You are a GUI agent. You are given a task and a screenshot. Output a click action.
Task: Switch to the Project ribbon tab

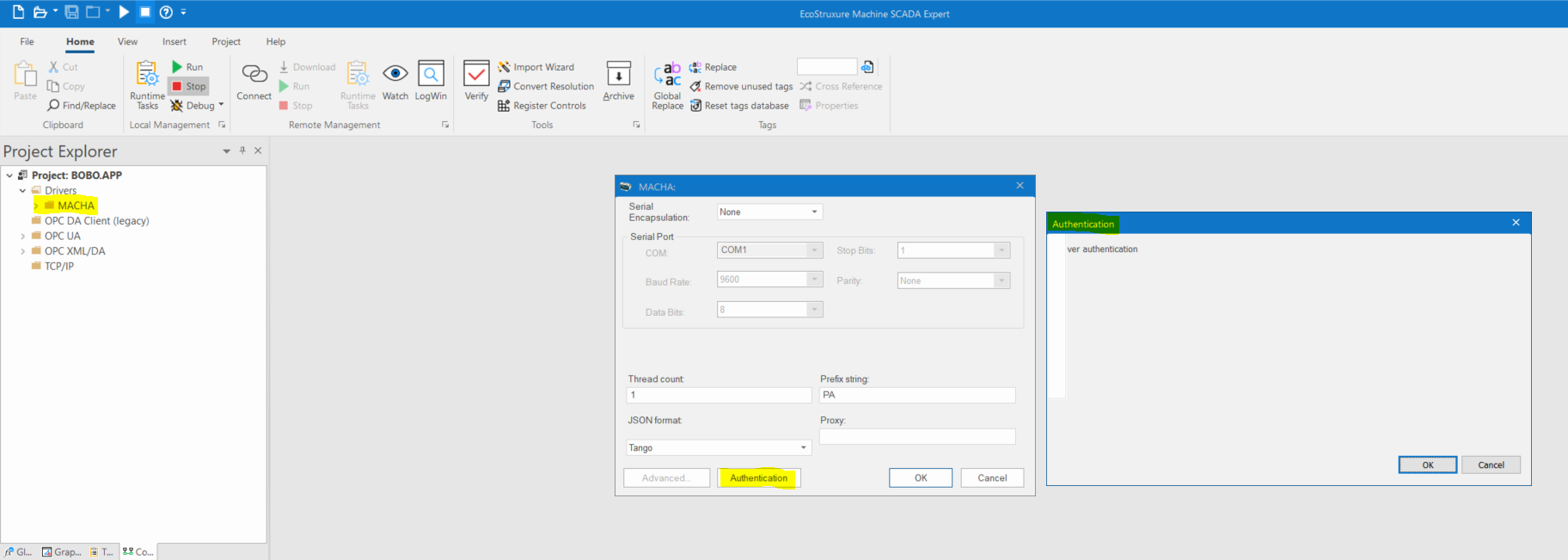pyautogui.click(x=226, y=41)
